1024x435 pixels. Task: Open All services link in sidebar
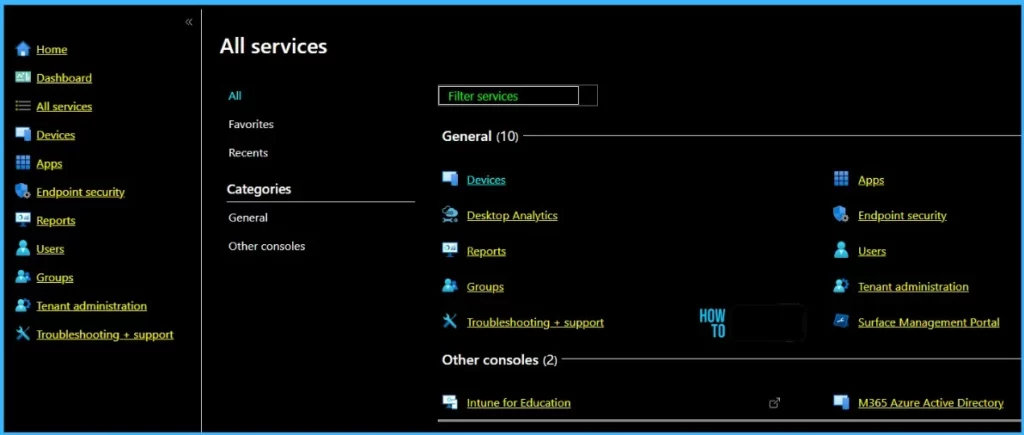point(64,106)
